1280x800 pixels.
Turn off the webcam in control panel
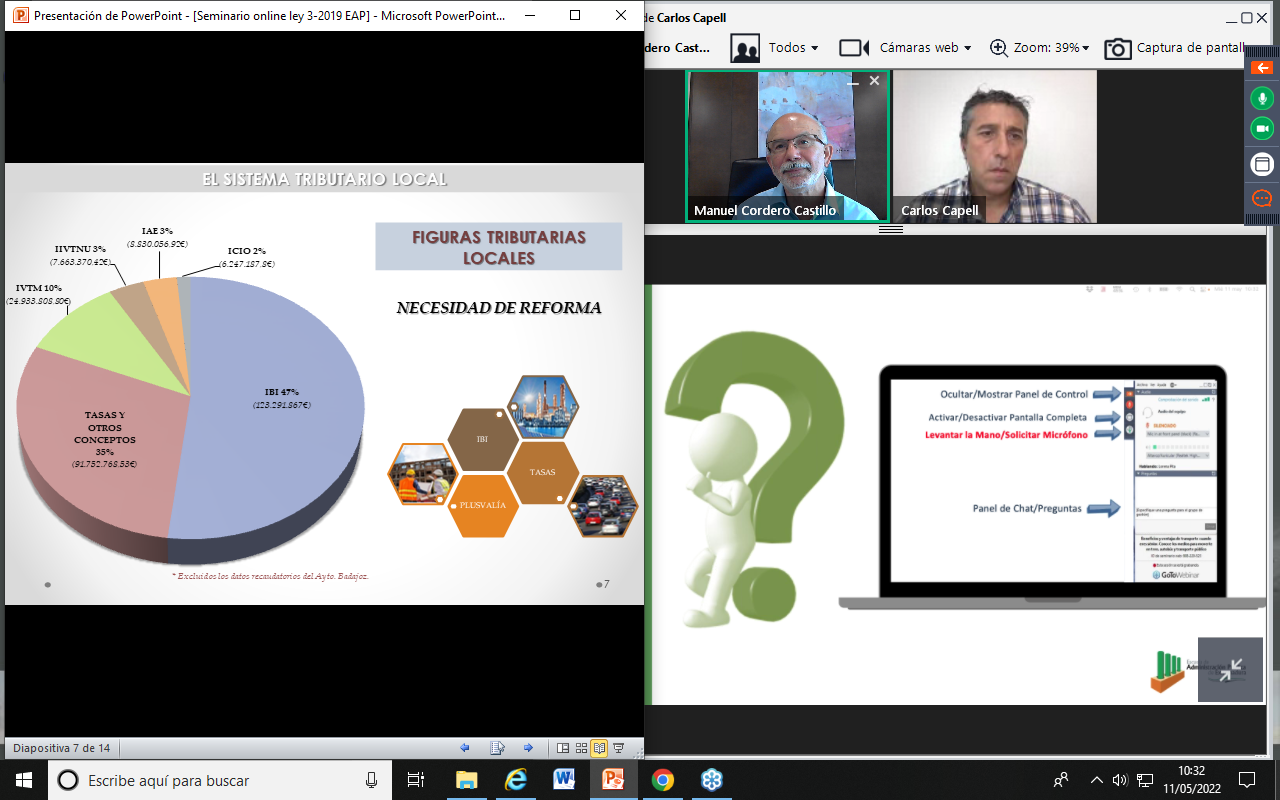1262,129
